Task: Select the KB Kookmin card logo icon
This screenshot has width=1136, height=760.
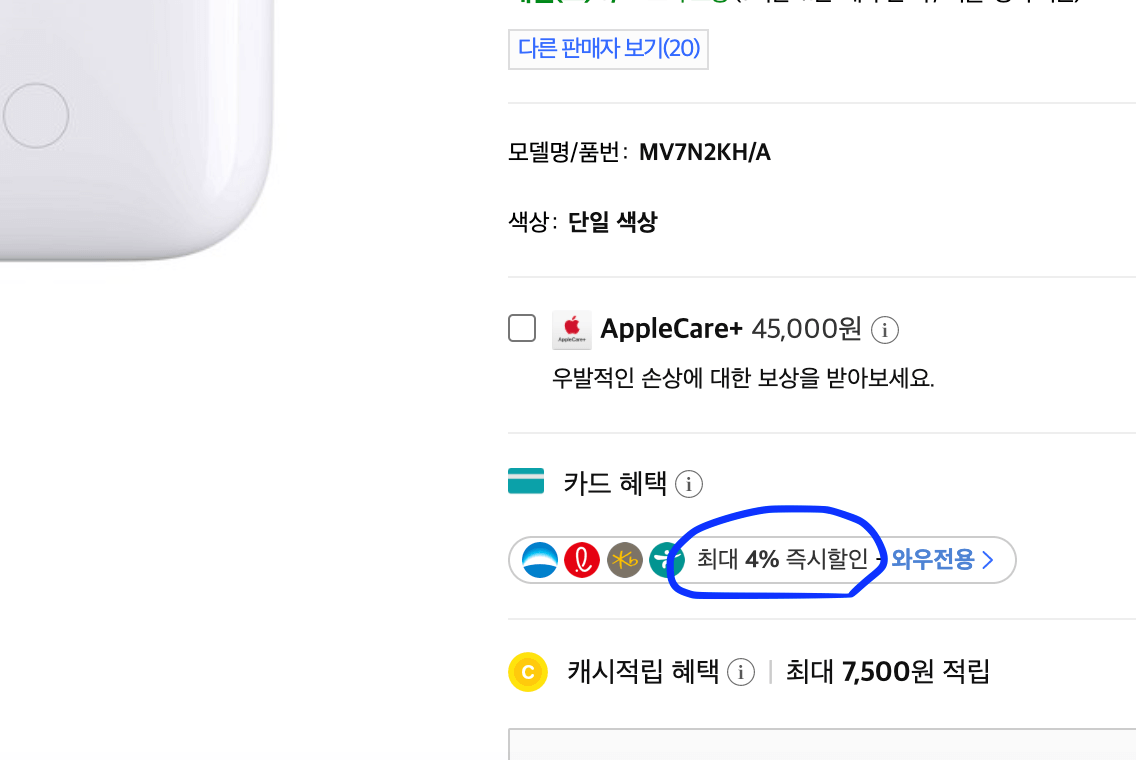Action: tap(623, 560)
